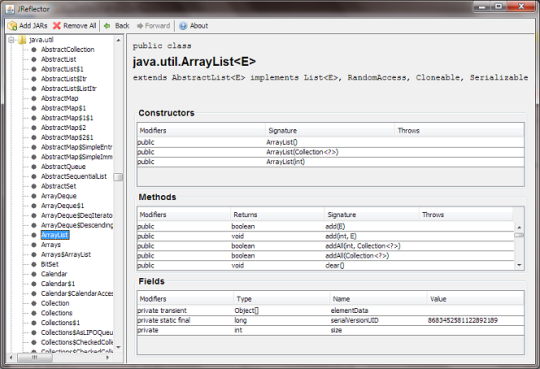Click Methods table scroll-up arrow
This screenshot has width=540, height=369.
519,227
